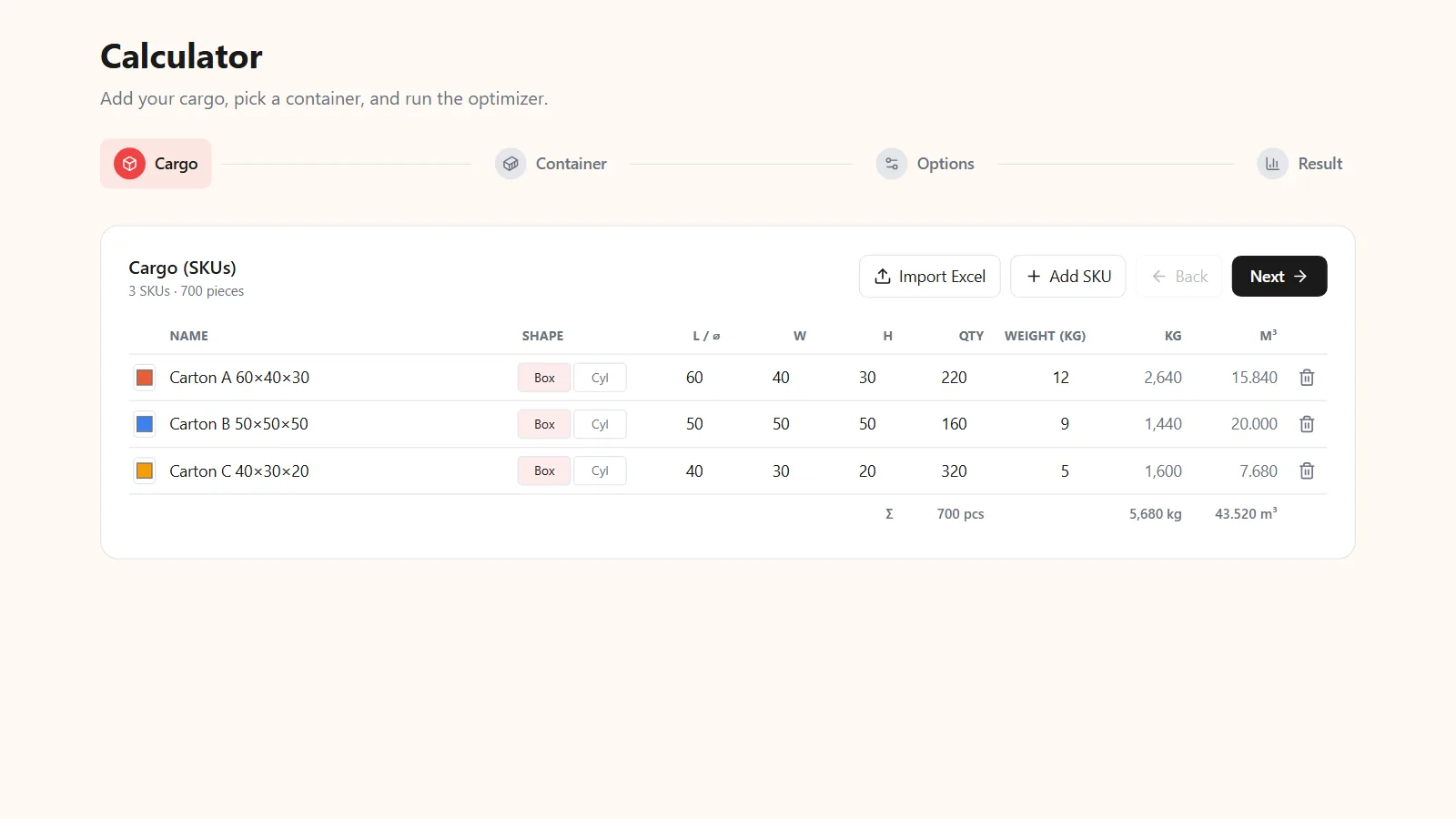The width and height of the screenshot is (1456, 819).
Task: Click the trash icon for Carton B
Action: click(x=1307, y=424)
